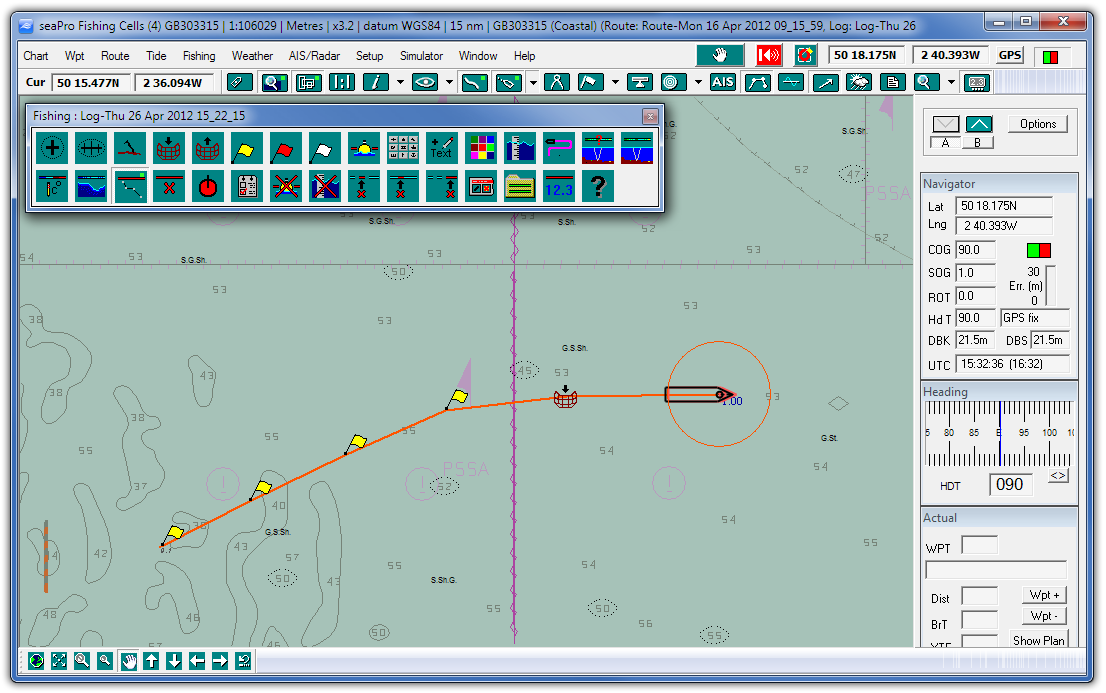Open the Simulator menu
1106x693 pixels.
tap(422, 56)
